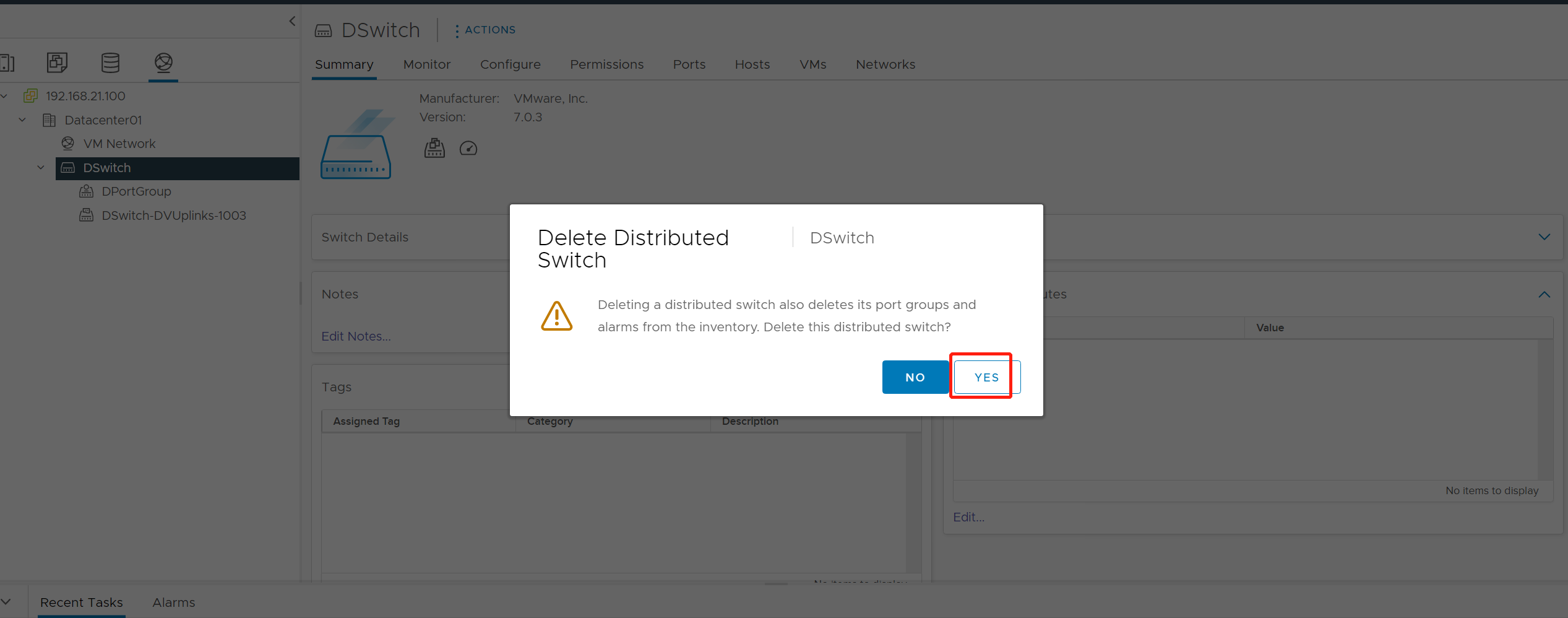Collapse the Datacenter01 tree node
The image size is (1568, 618).
(22, 120)
